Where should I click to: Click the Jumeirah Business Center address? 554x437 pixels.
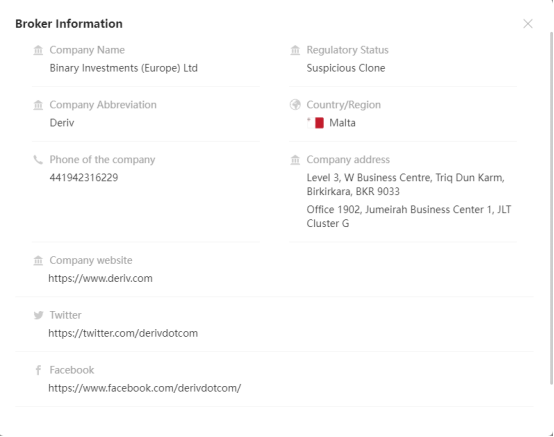tap(409, 216)
